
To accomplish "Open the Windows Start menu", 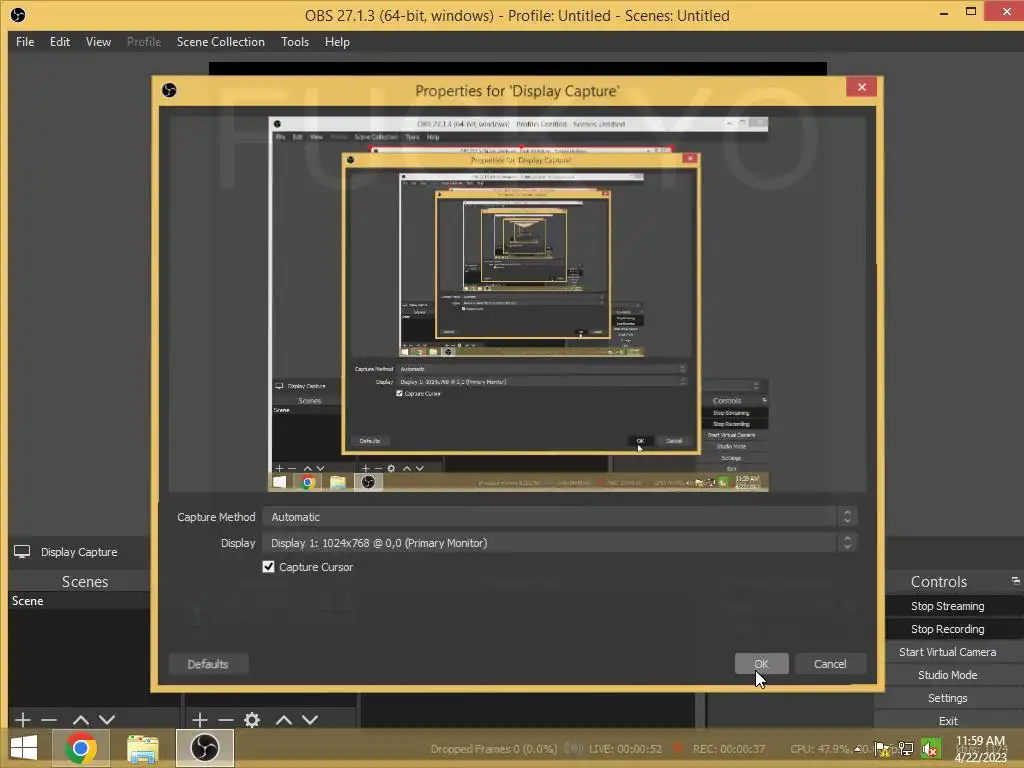I will click(x=24, y=748).
